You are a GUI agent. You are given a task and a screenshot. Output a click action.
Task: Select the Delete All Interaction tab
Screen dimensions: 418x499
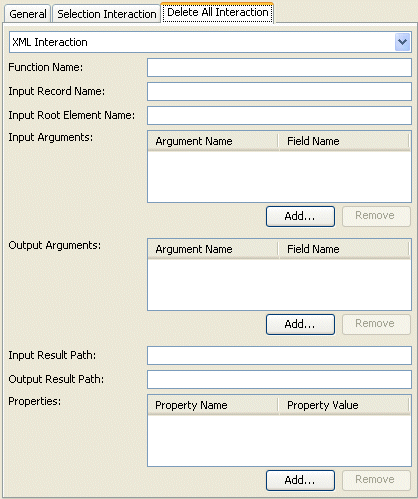(218, 13)
